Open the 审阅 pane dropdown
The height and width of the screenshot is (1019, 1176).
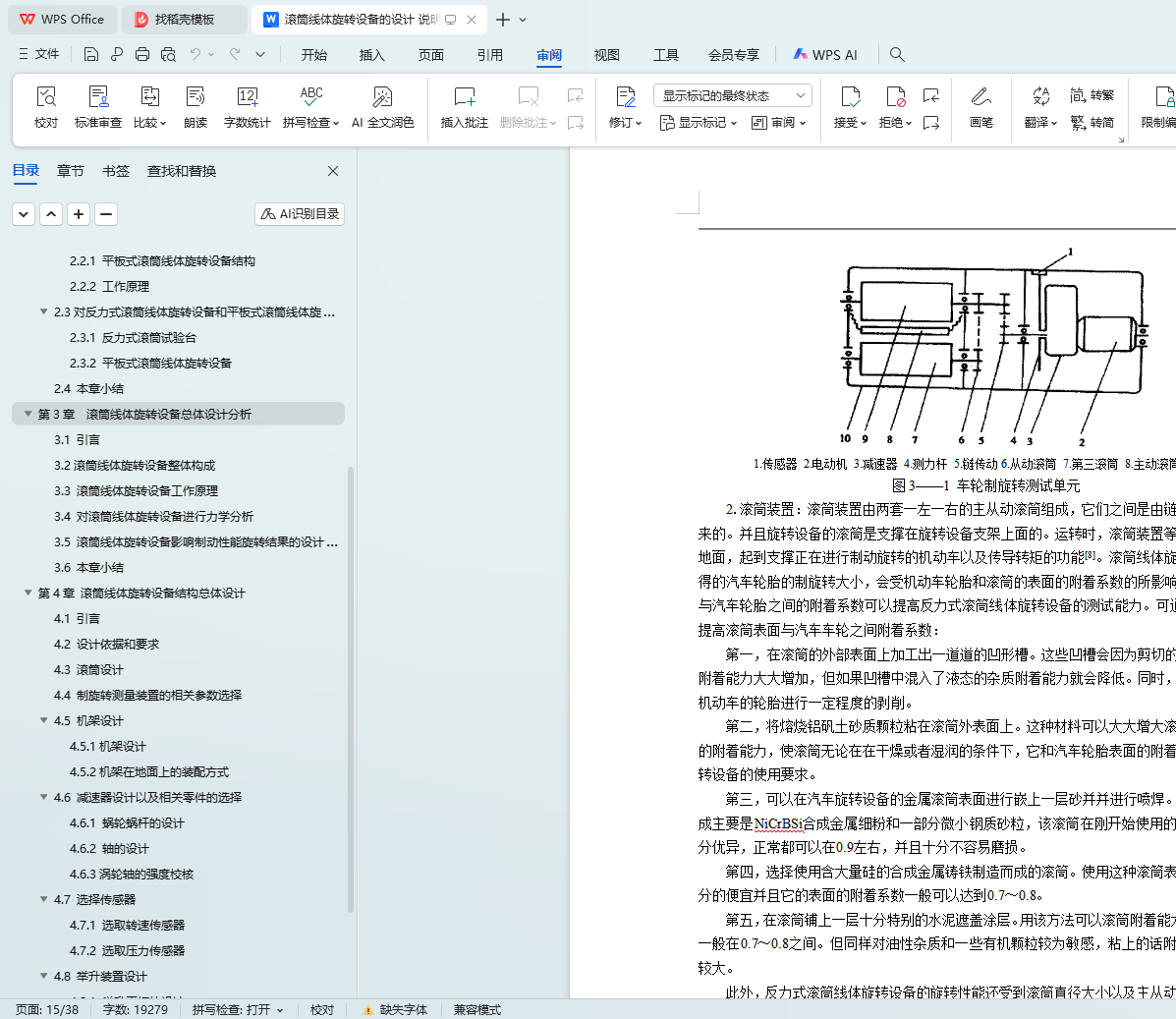point(778,122)
